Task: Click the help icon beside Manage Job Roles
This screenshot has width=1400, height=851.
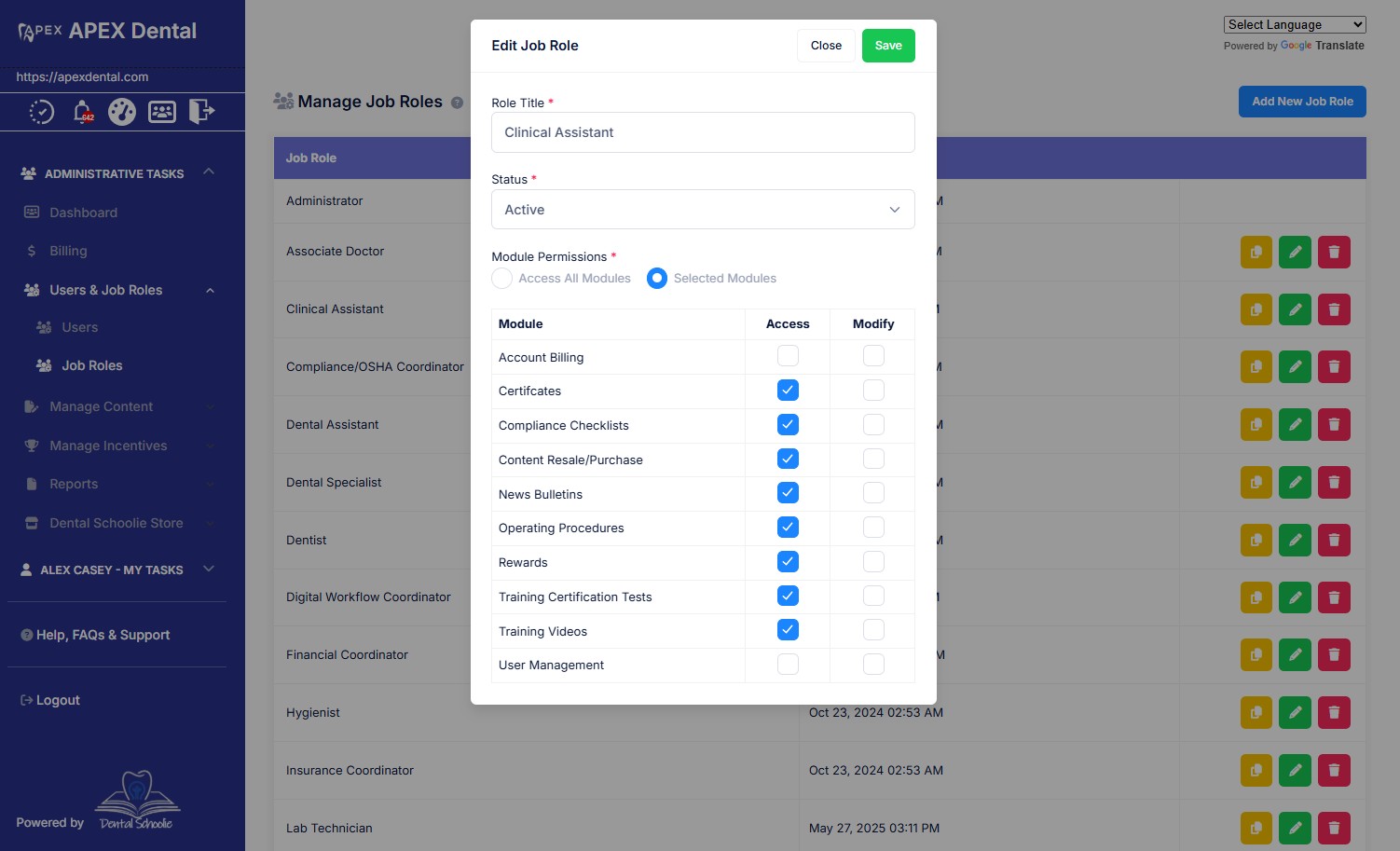Action: tap(457, 103)
